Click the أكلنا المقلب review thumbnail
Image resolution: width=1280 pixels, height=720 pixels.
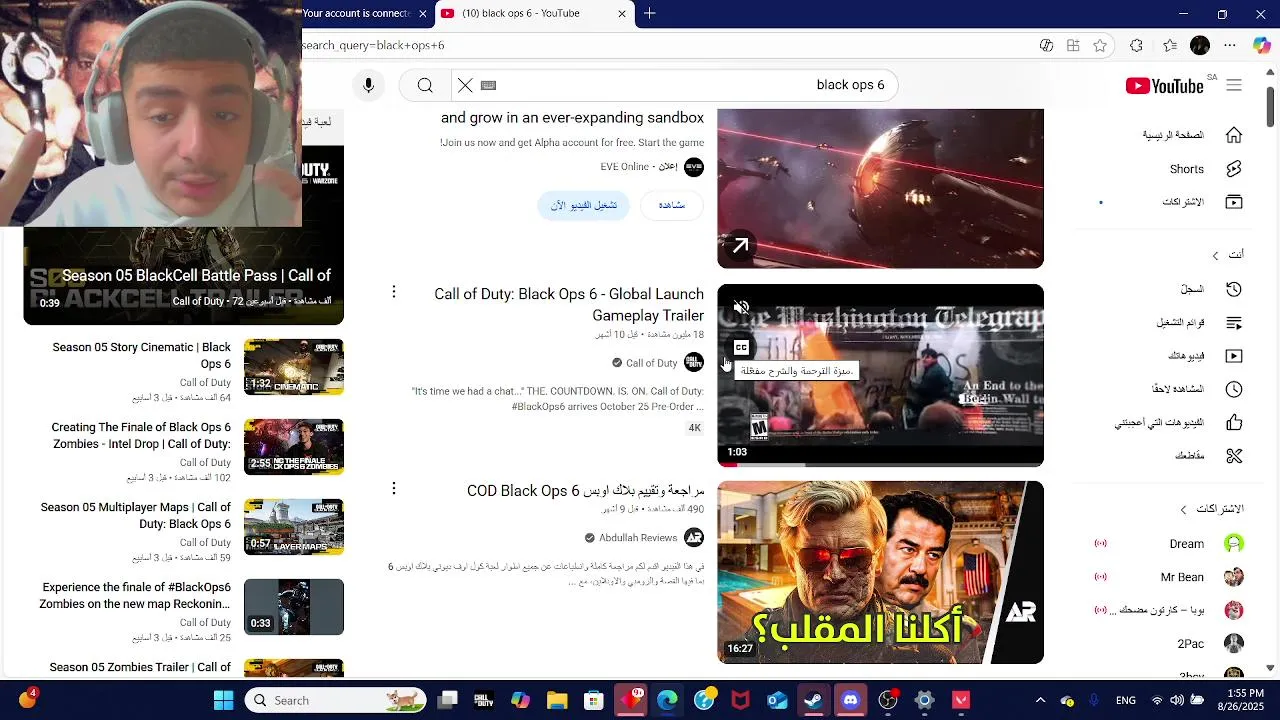pyautogui.click(x=880, y=573)
